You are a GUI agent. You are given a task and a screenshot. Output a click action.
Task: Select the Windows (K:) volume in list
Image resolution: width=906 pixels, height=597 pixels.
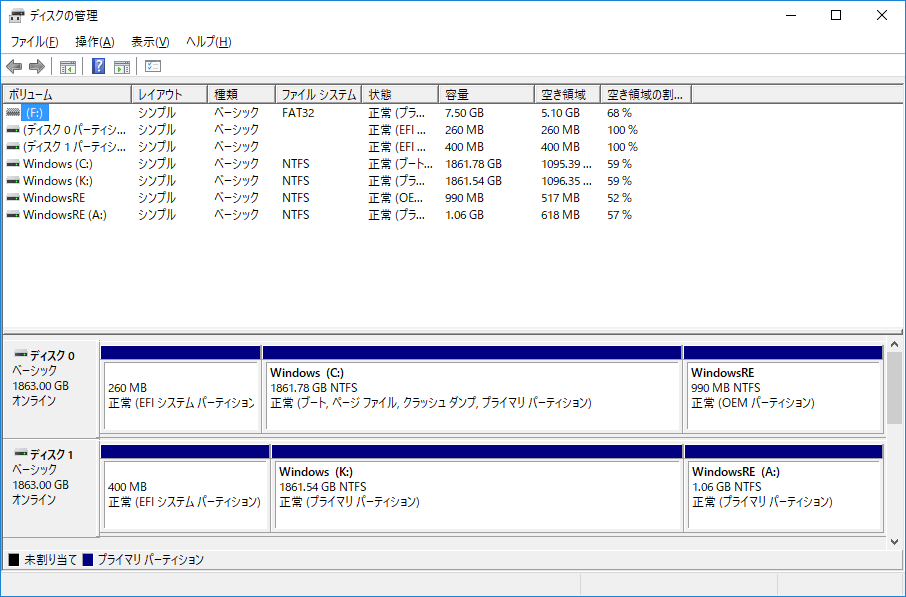[x=58, y=181]
